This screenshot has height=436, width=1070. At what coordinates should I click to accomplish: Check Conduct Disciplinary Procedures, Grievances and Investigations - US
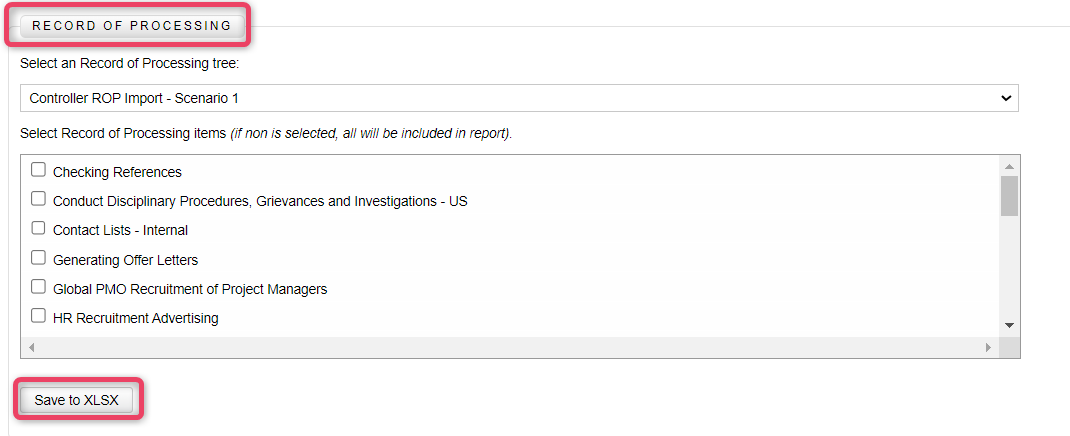[x=39, y=199]
